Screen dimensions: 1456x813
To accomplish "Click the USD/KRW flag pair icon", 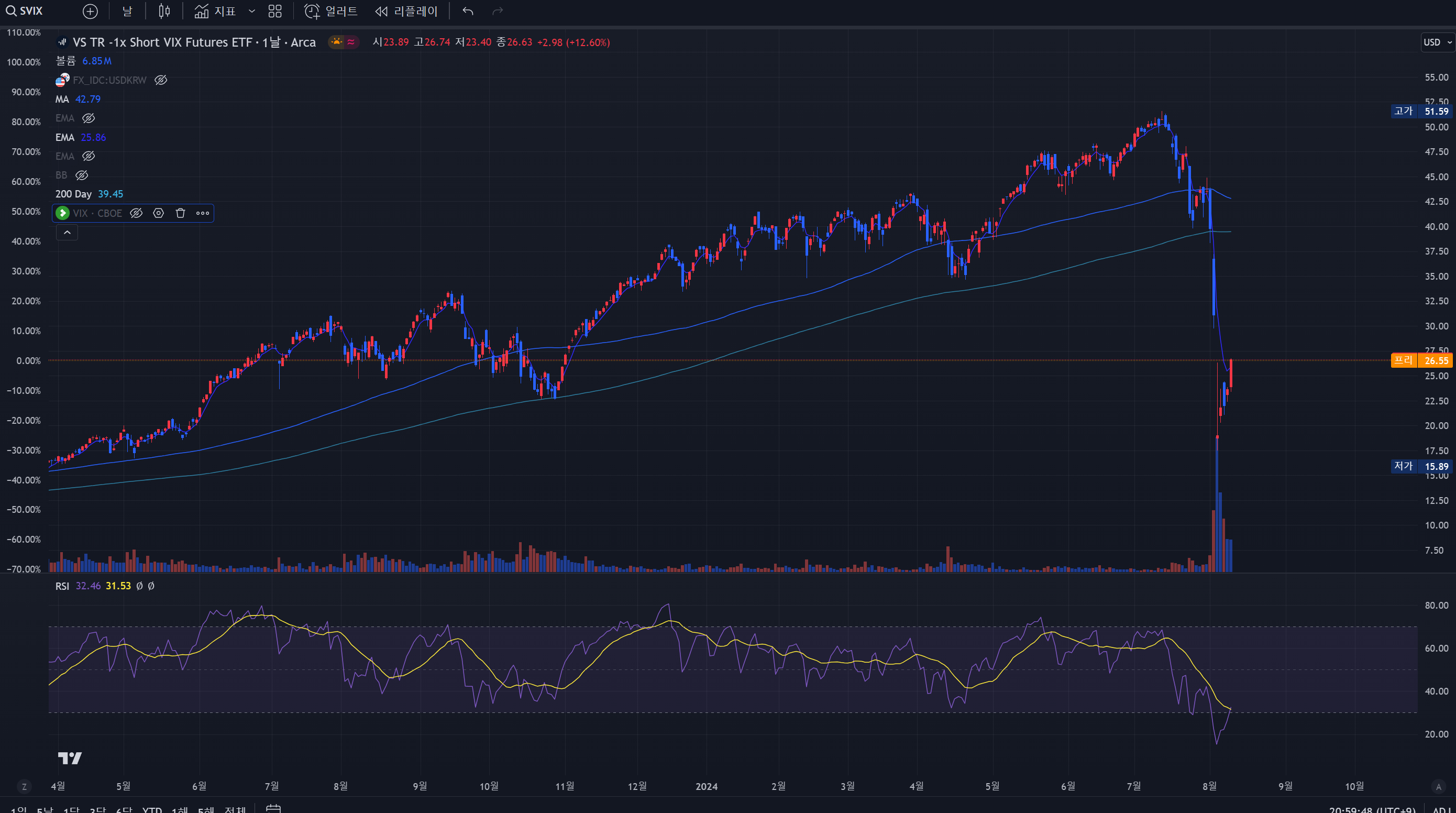I will [x=62, y=80].
